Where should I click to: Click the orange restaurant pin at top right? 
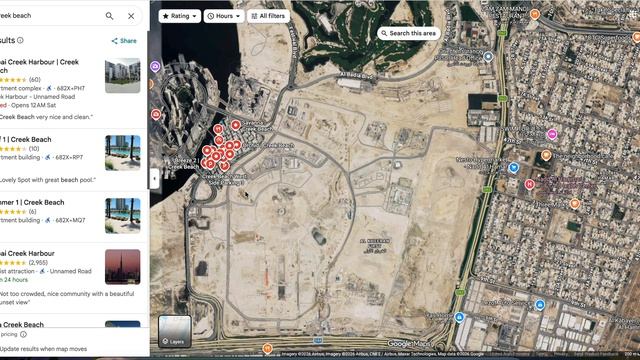pyautogui.click(x=535, y=15)
